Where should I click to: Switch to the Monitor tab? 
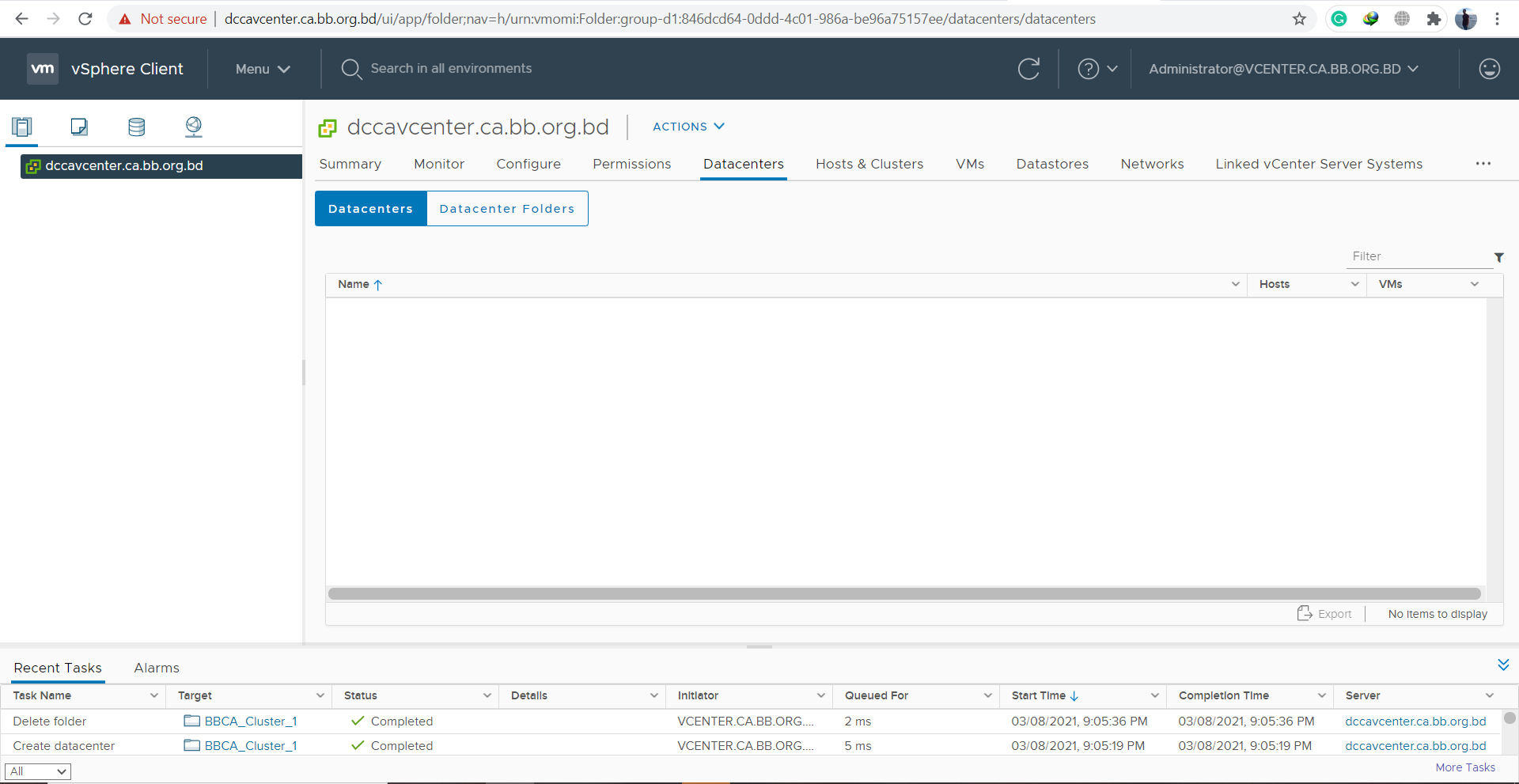(439, 164)
